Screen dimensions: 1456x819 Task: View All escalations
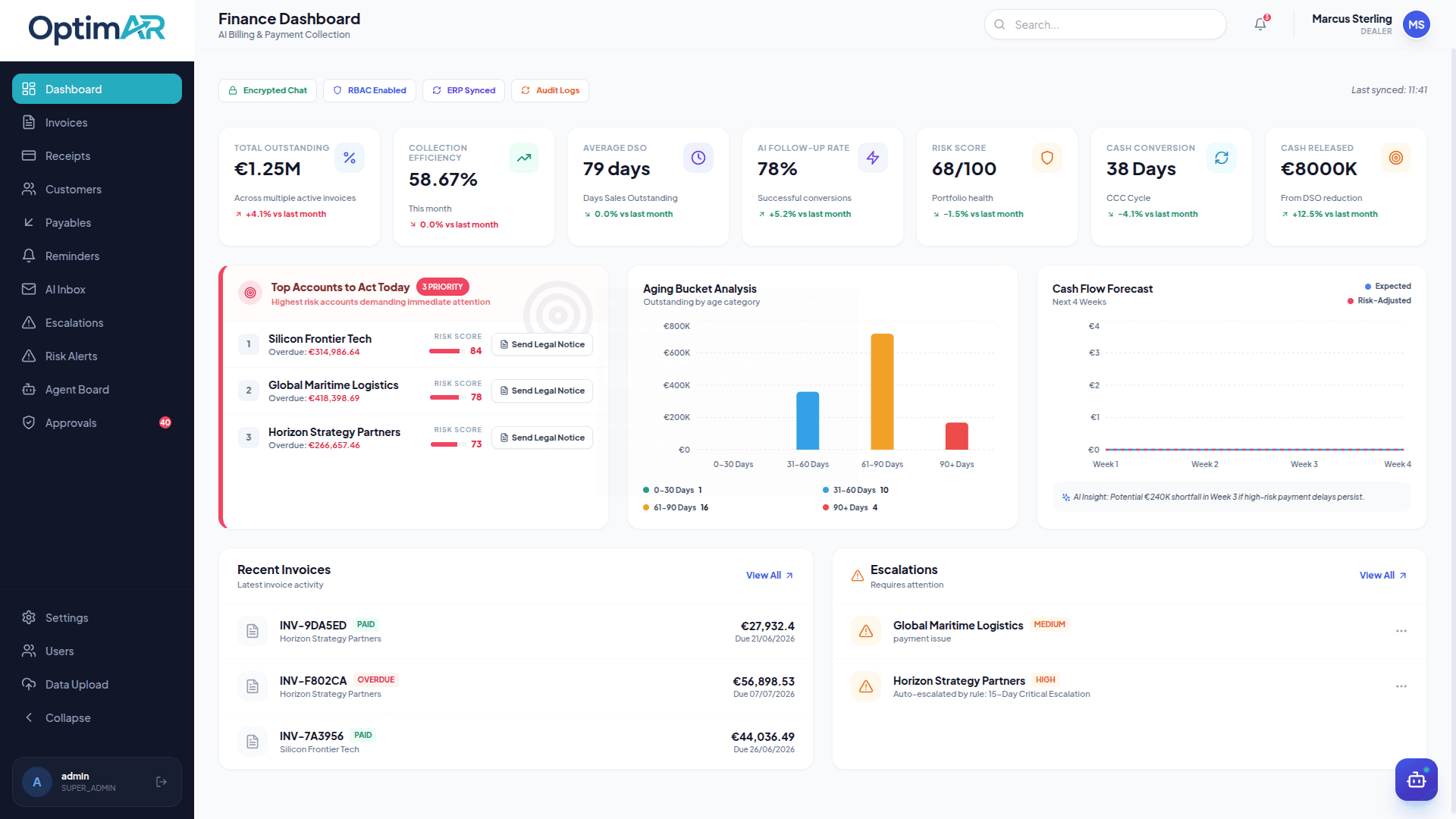pos(1382,576)
